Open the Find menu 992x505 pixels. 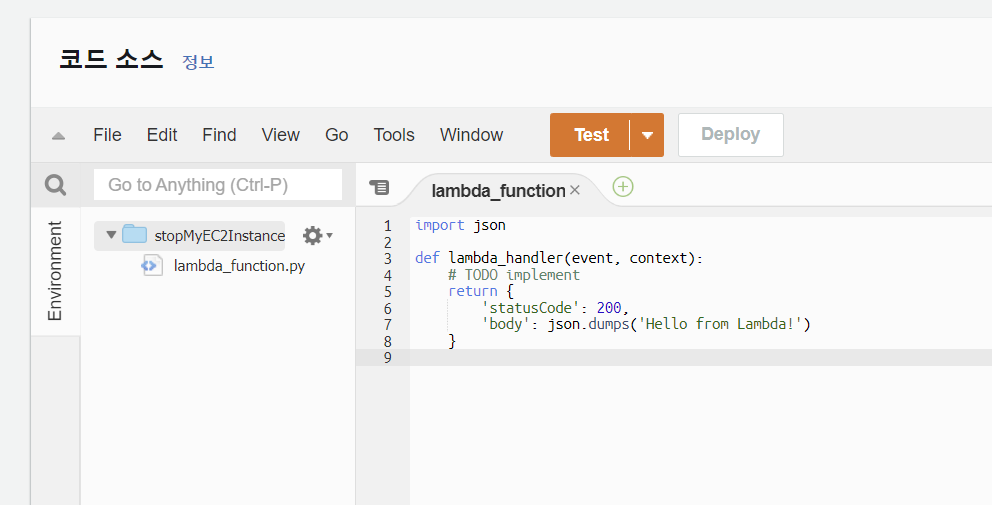click(x=219, y=135)
